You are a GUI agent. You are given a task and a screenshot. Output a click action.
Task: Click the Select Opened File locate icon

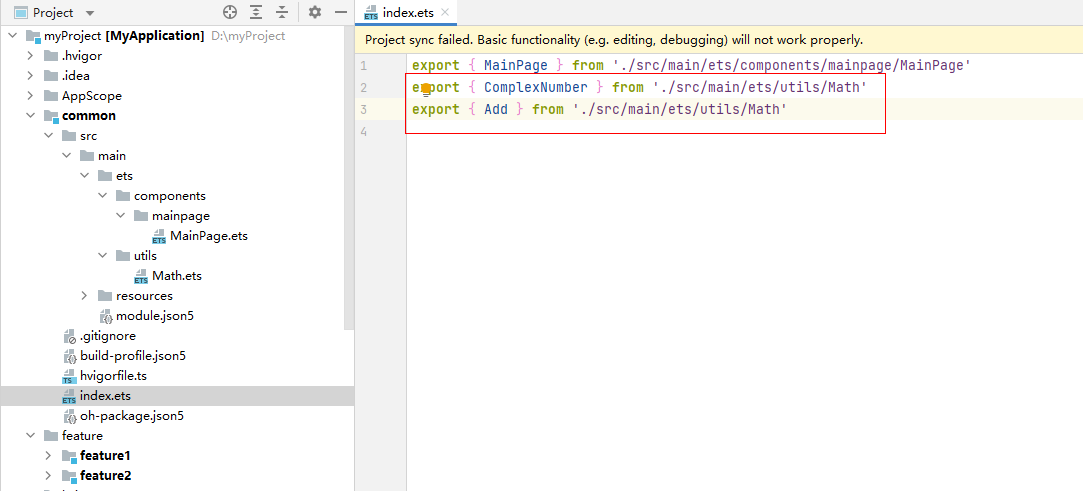point(230,12)
